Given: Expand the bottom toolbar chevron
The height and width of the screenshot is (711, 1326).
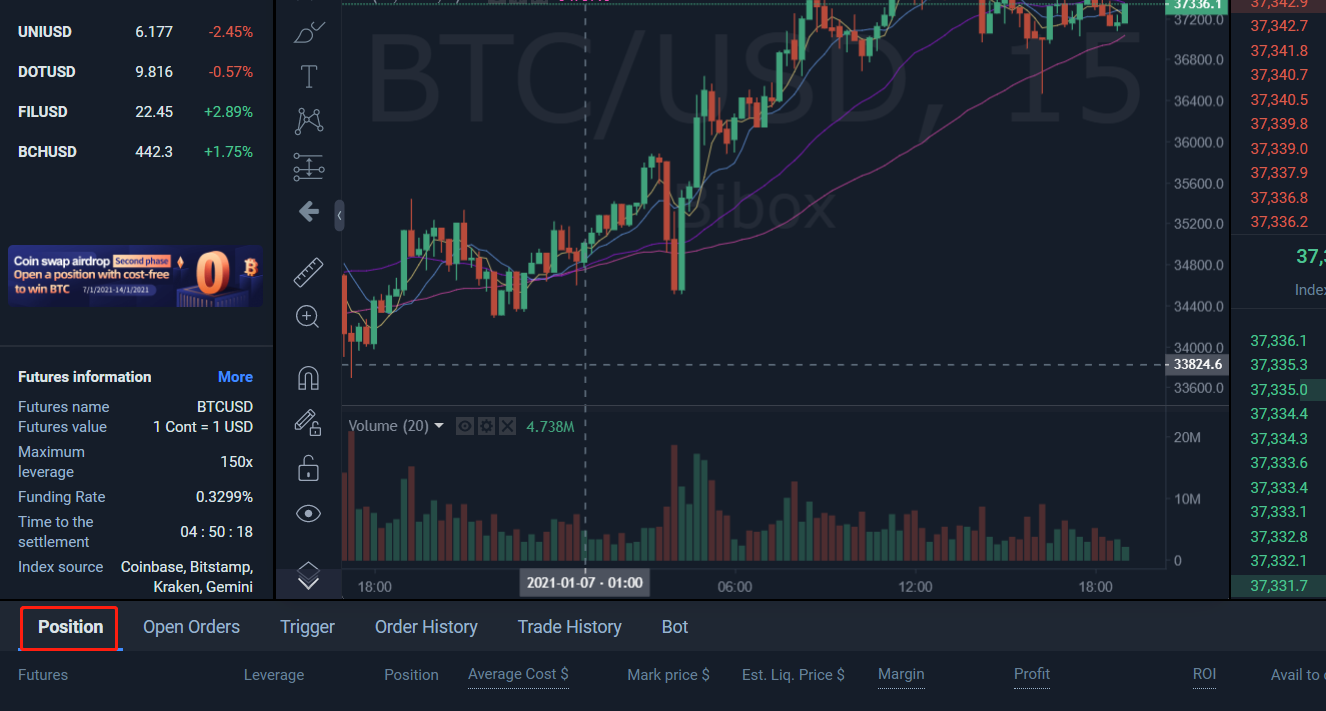Looking at the screenshot, I should (308, 576).
